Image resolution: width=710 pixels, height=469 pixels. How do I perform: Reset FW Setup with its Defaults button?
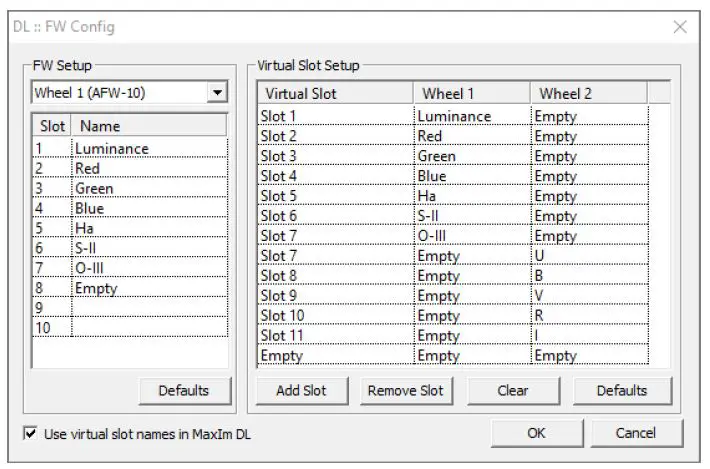(x=184, y=390)
